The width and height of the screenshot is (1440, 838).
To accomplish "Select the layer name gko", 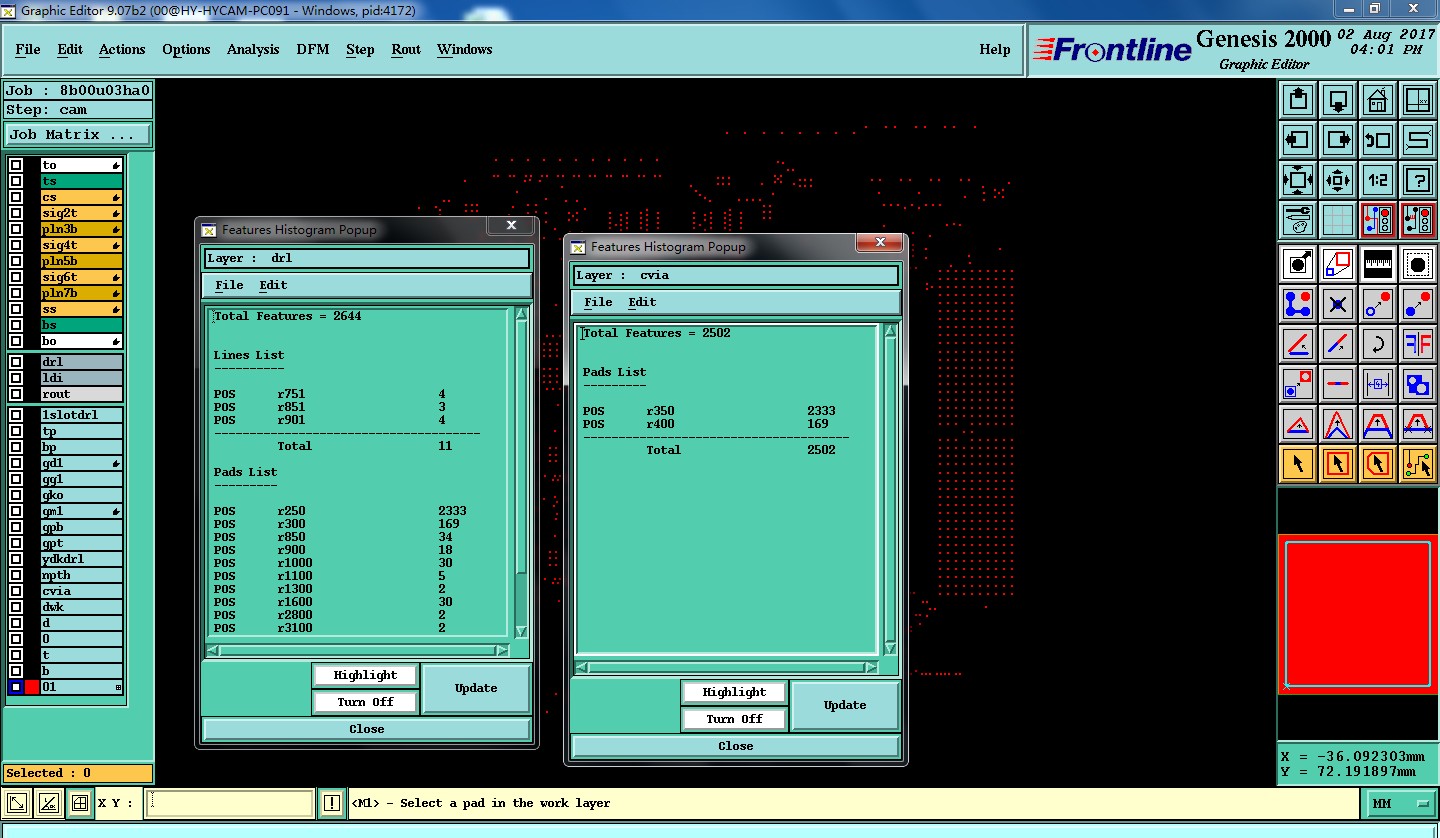I will coord(81,495).
